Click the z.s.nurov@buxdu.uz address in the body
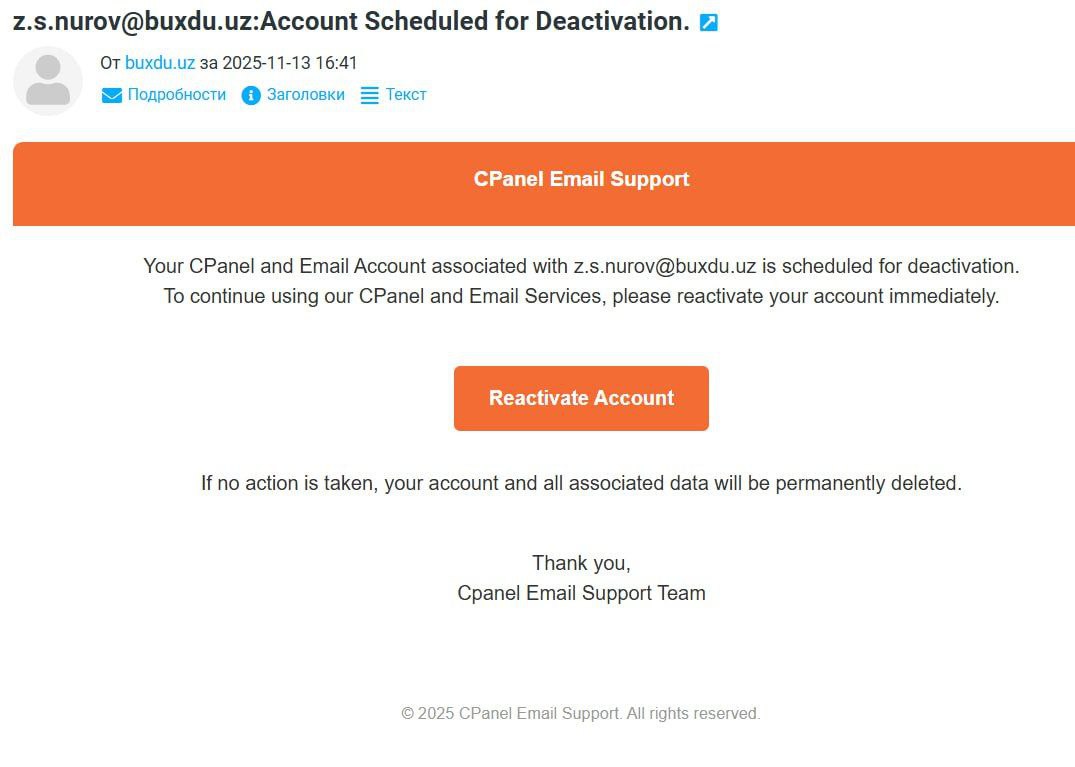This screenshot has height=767, width=1075. [664, 266]
